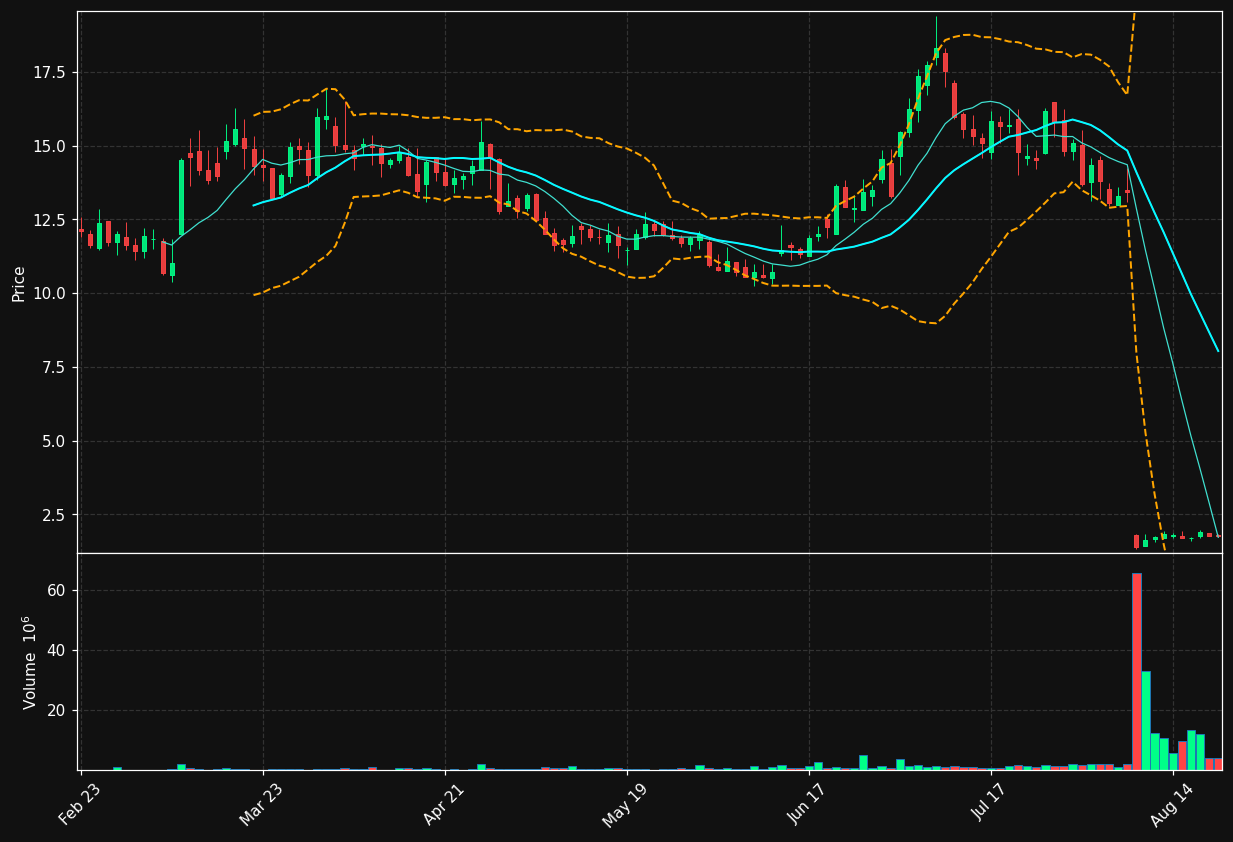Click the 'Aug 14' date label
The height and width of the screenshot is (842, 1233).
click(1172, 804)
